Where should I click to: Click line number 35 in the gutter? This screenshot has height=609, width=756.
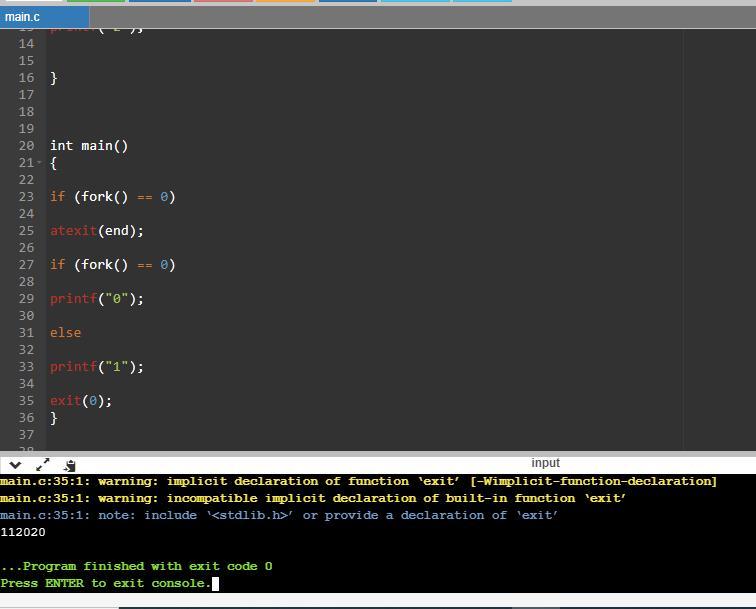pyautogui.click(x=26, y=401)
